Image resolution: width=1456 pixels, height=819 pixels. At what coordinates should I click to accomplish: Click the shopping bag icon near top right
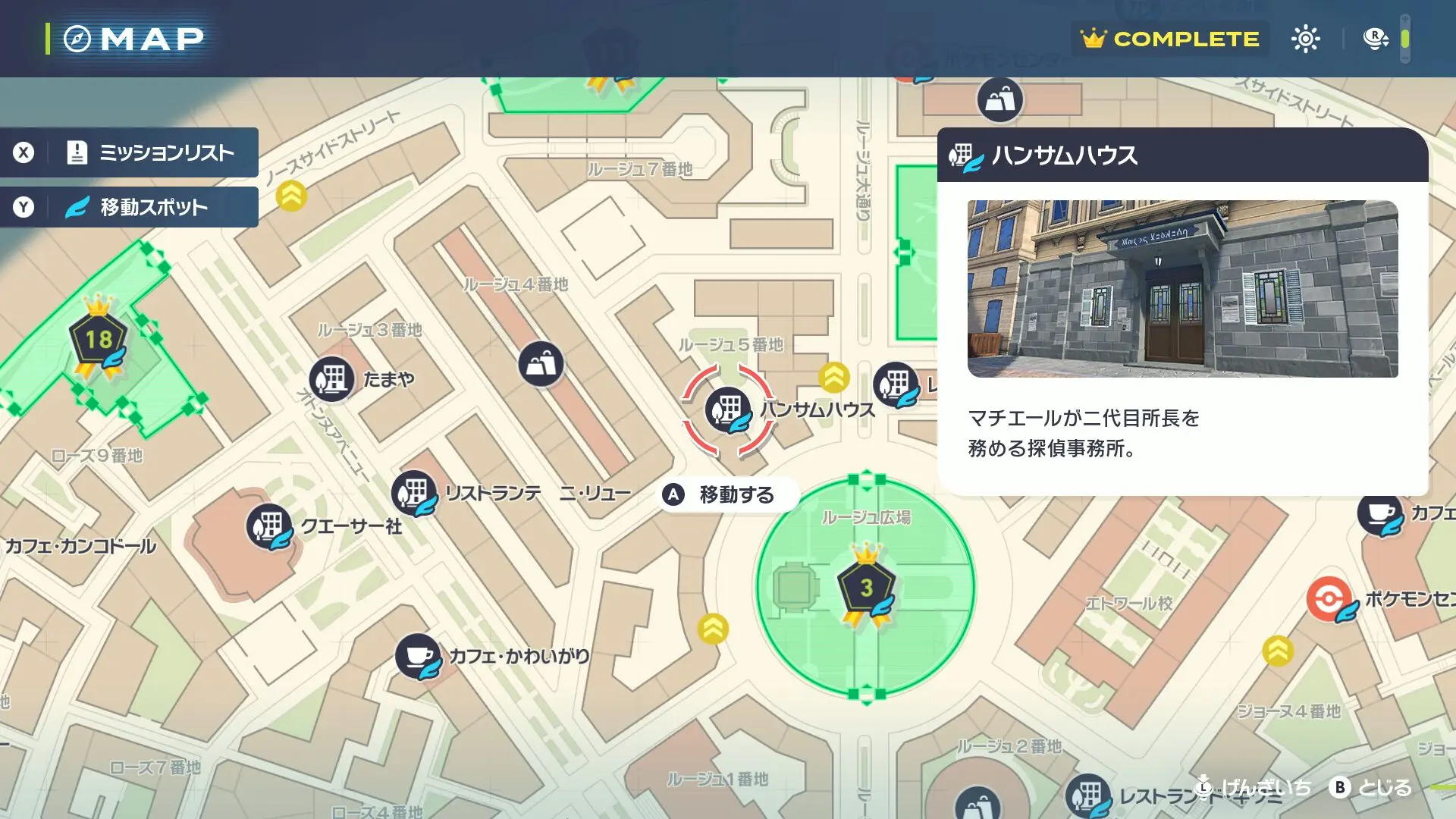(x=999, y=99)
